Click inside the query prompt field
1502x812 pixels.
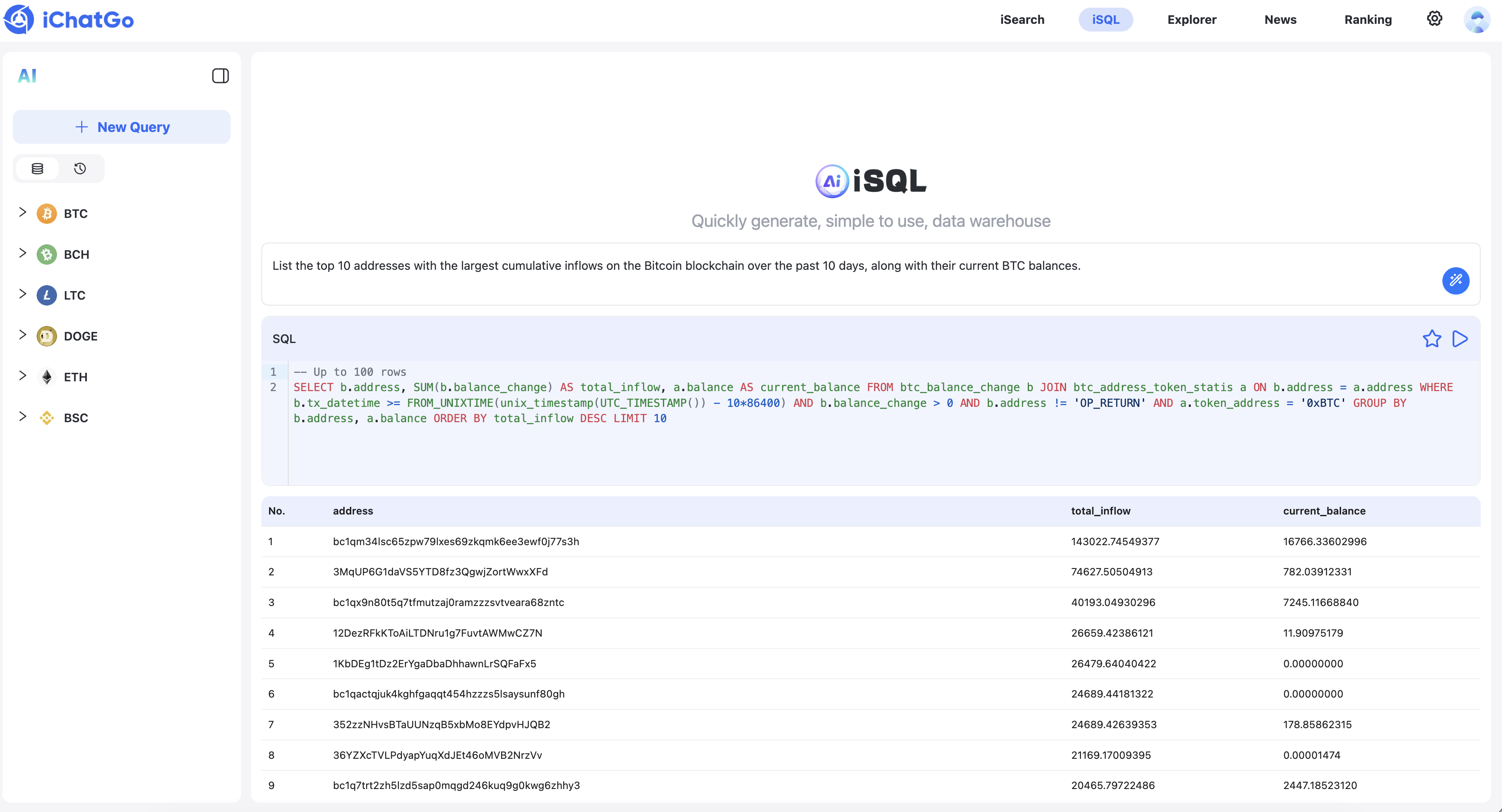[816, 274]
